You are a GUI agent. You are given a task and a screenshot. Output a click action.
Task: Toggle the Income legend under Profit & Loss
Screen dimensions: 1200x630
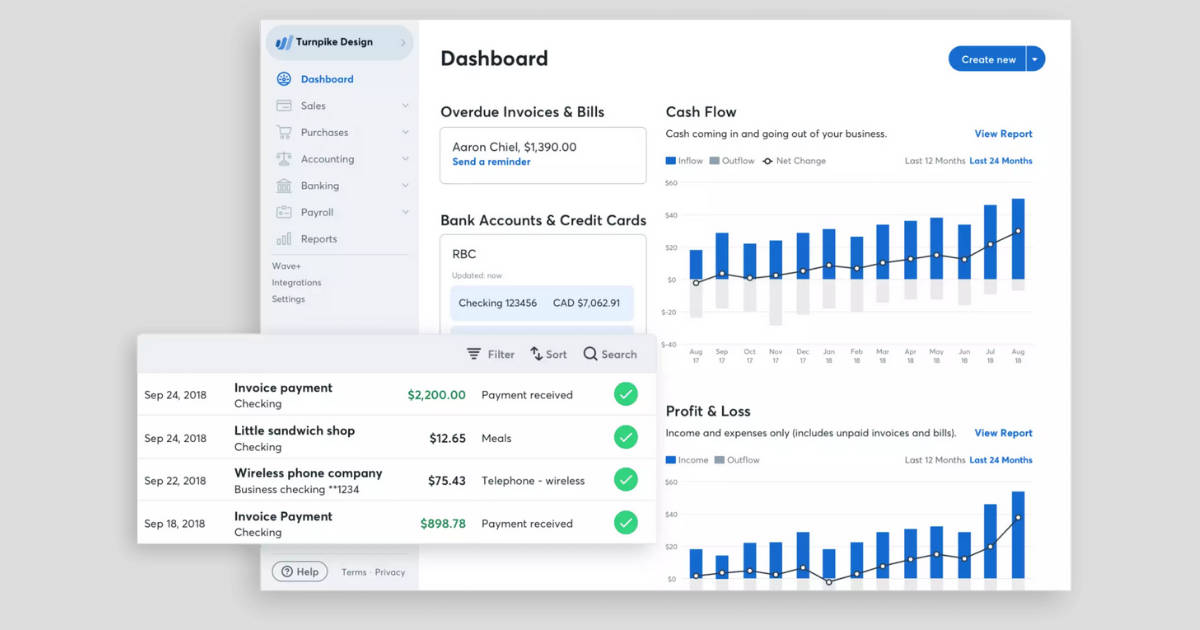[687, 459]
